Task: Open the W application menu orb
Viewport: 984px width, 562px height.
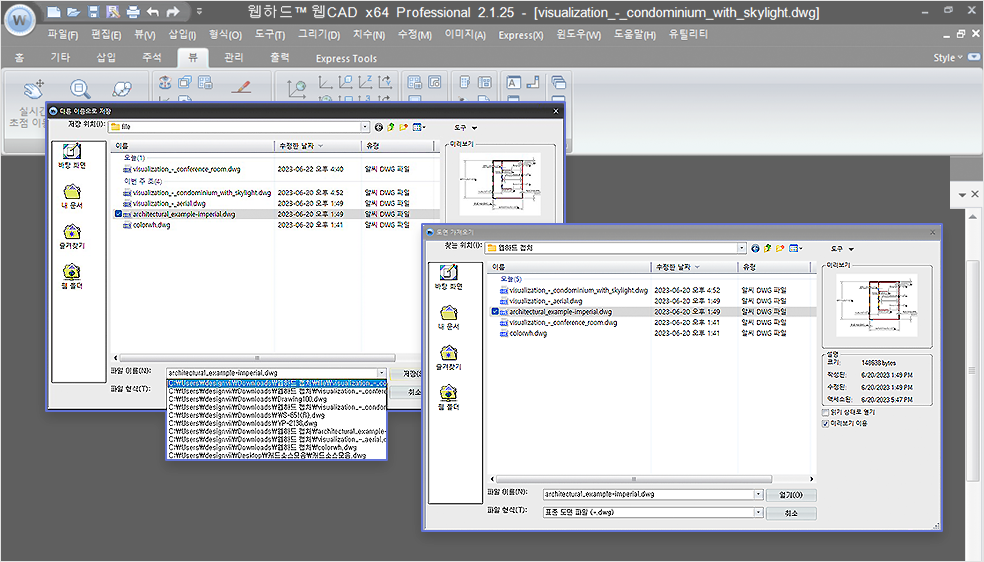Action: (x=19, y=19)
